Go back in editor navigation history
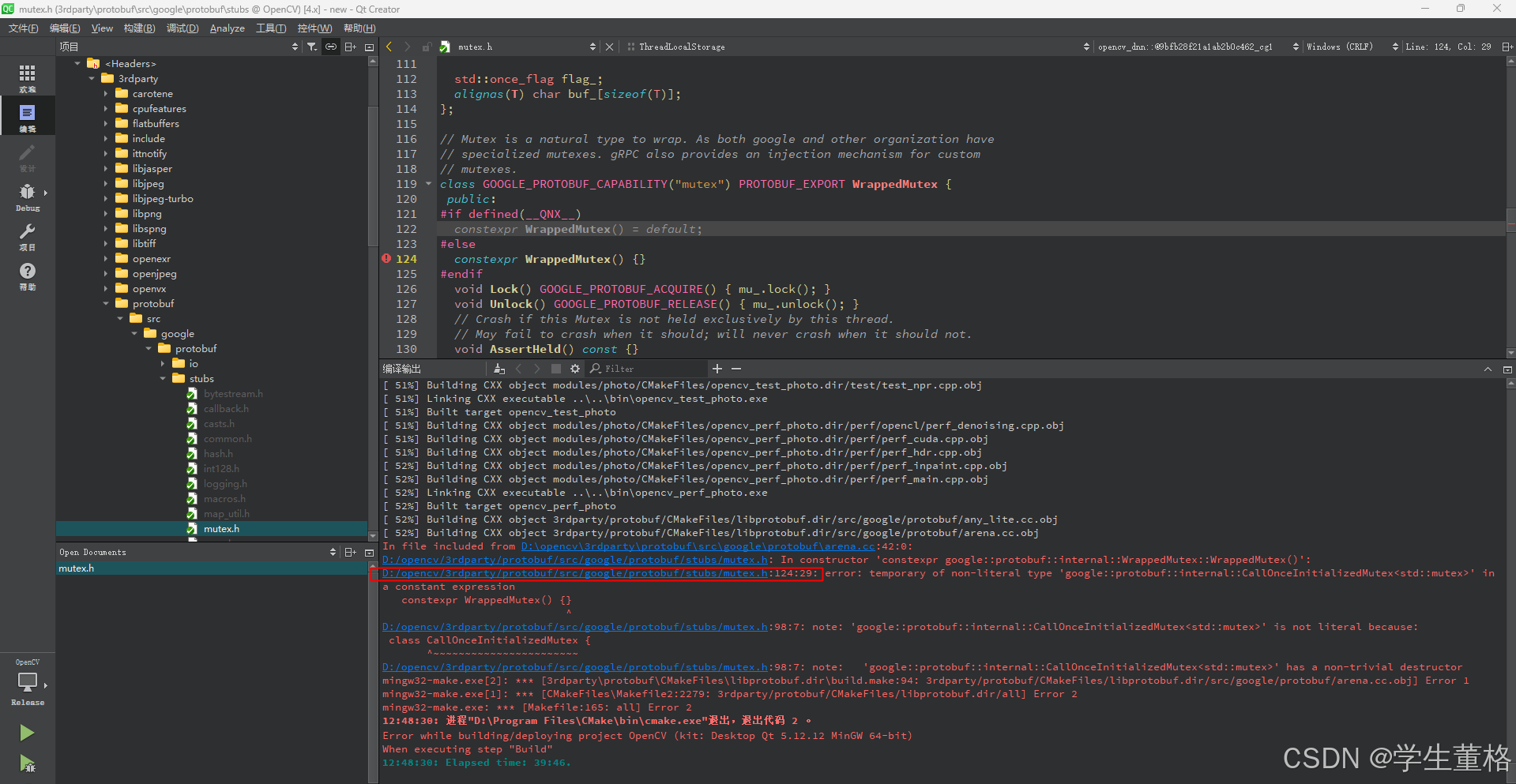This screenshot has height=784, width=1516. (x=389, y=47)
